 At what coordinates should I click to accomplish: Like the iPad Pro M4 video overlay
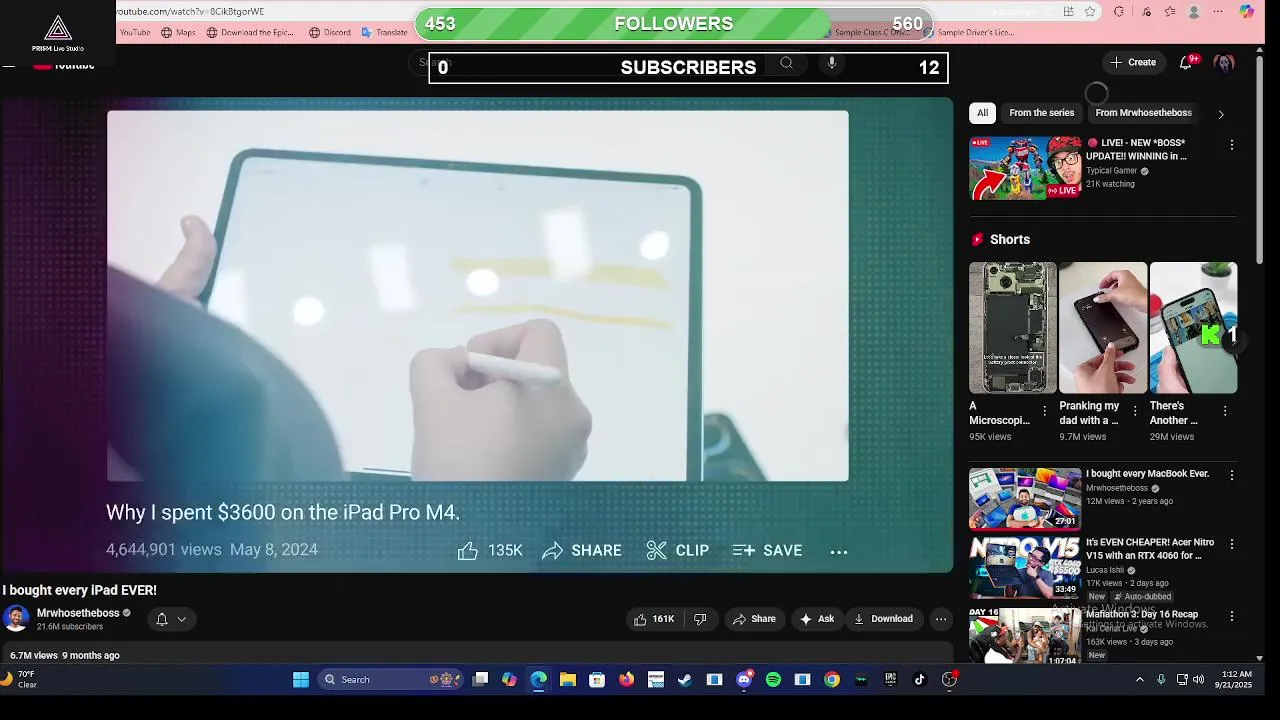[x=490, y=550]
